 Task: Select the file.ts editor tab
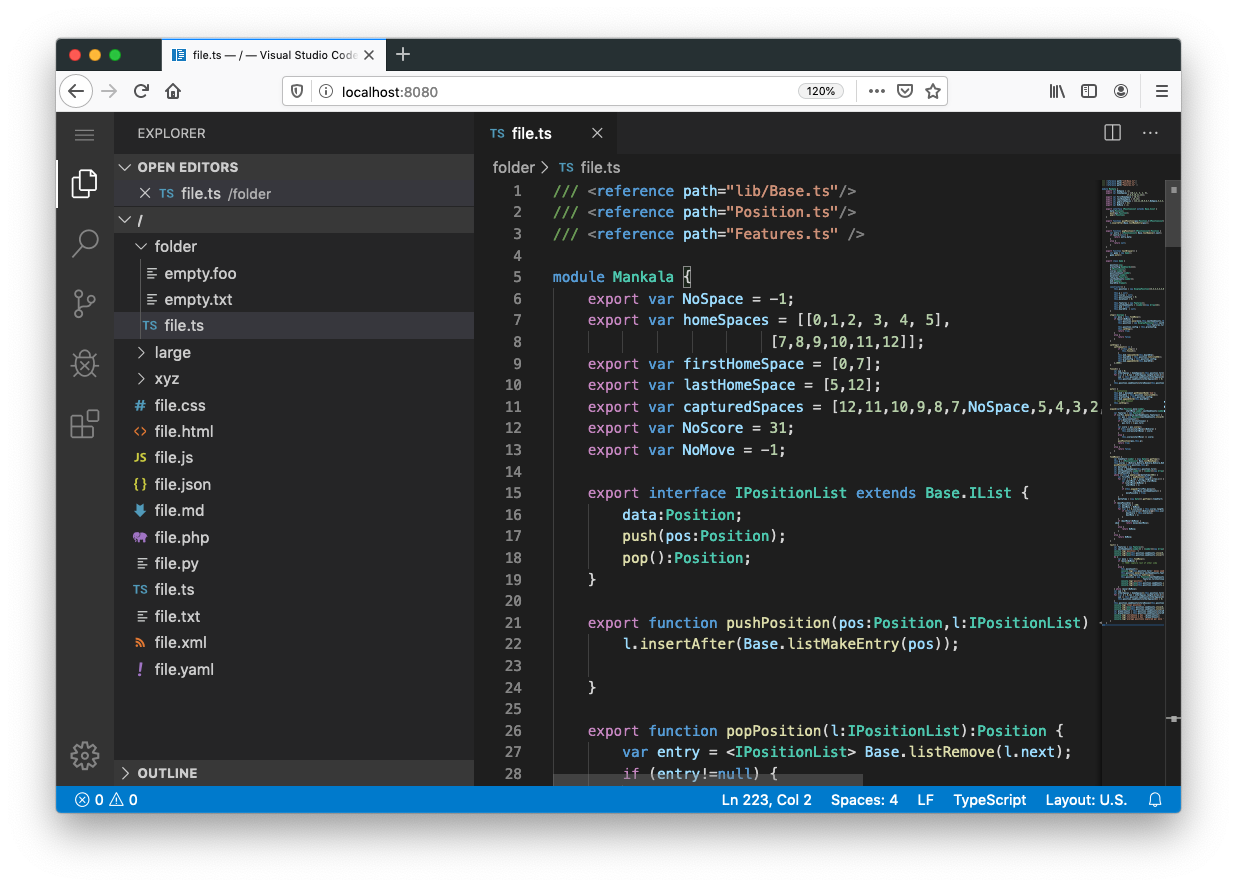532,133
